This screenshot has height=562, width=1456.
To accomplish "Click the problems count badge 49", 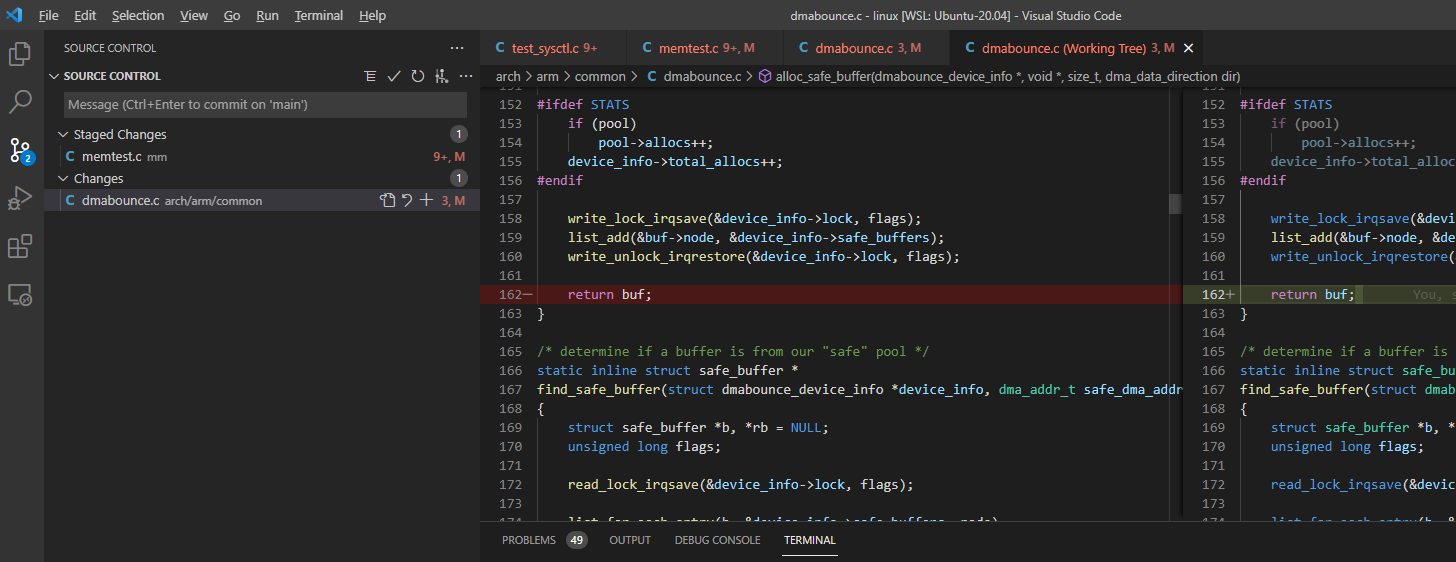I will tap(577, 540).
